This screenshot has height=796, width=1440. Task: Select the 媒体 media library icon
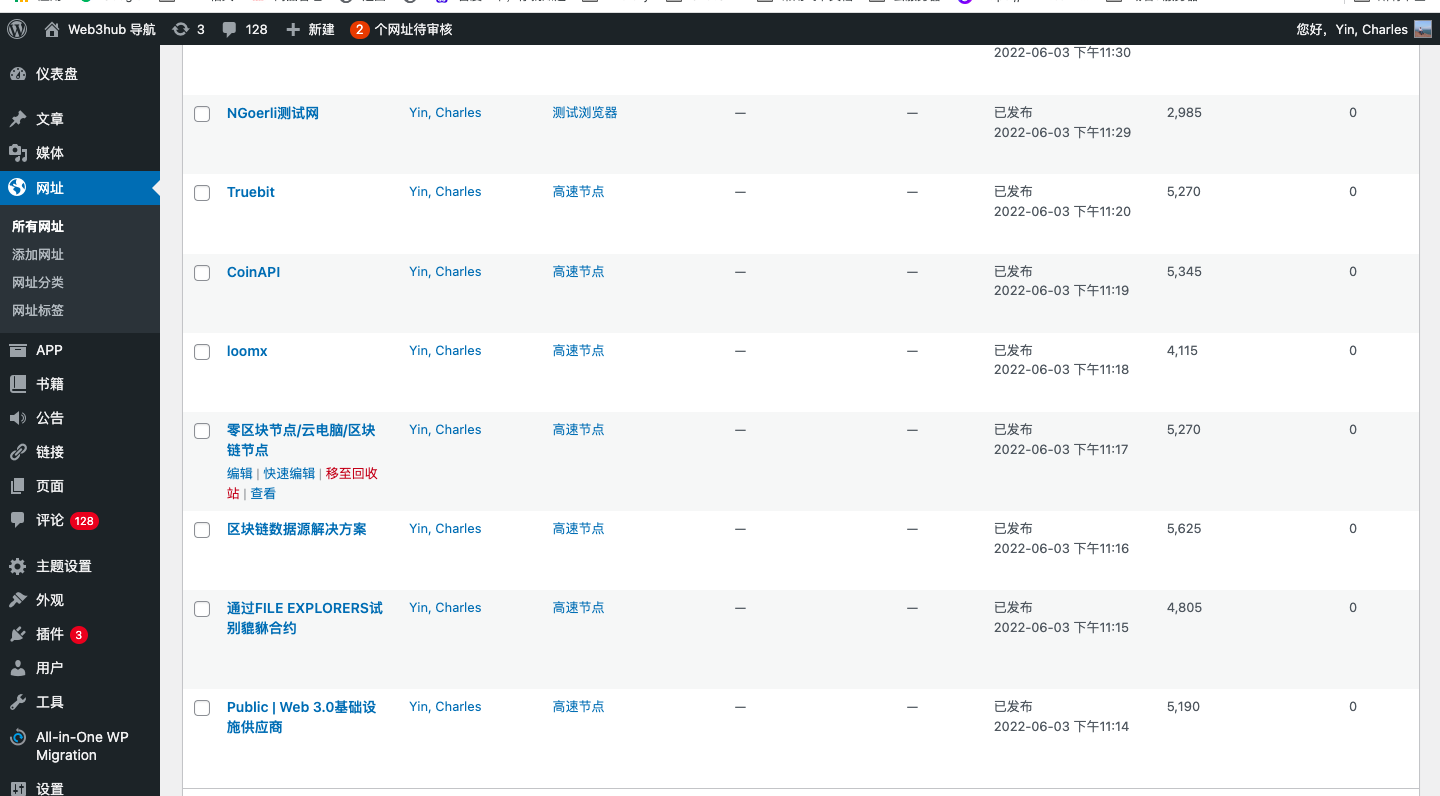click(x=18, y=153)
